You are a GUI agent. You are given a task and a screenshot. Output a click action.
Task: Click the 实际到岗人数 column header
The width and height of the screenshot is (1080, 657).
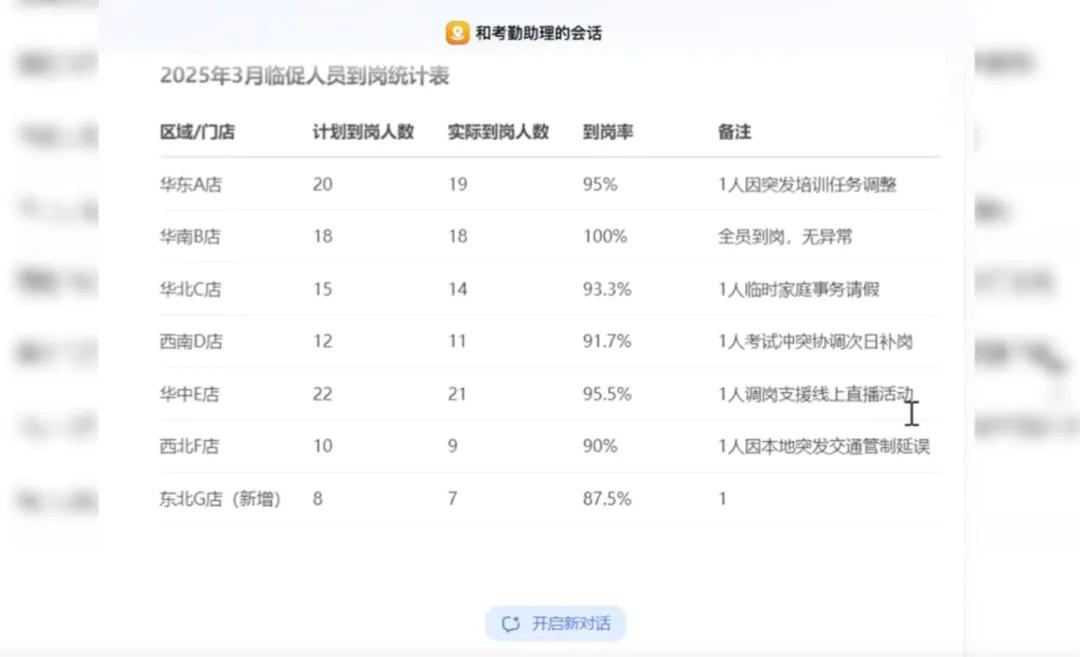[498, 132]
